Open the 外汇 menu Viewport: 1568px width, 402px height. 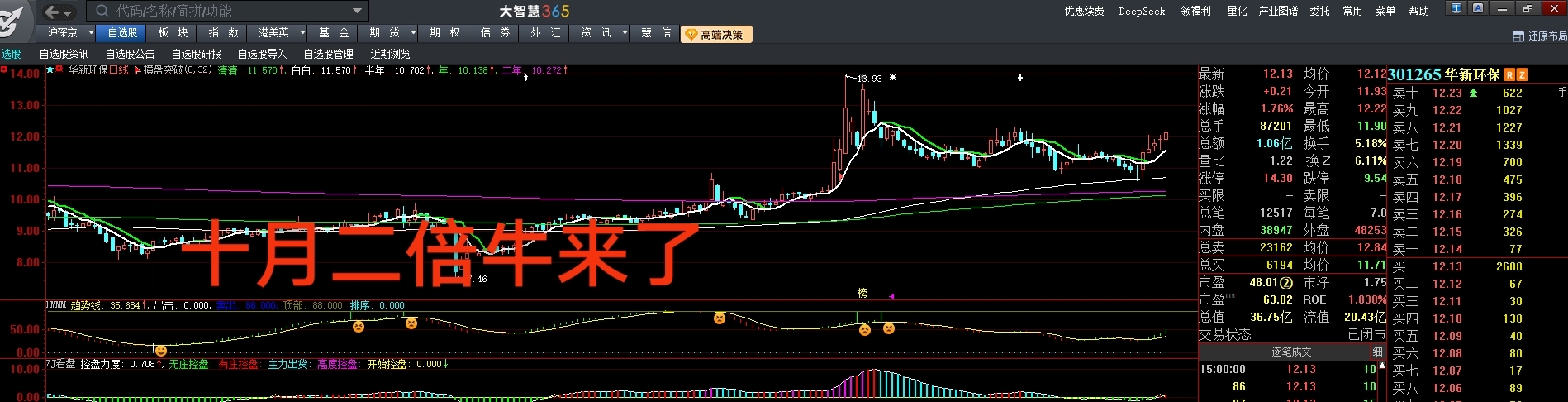click(x=545, y=33)
